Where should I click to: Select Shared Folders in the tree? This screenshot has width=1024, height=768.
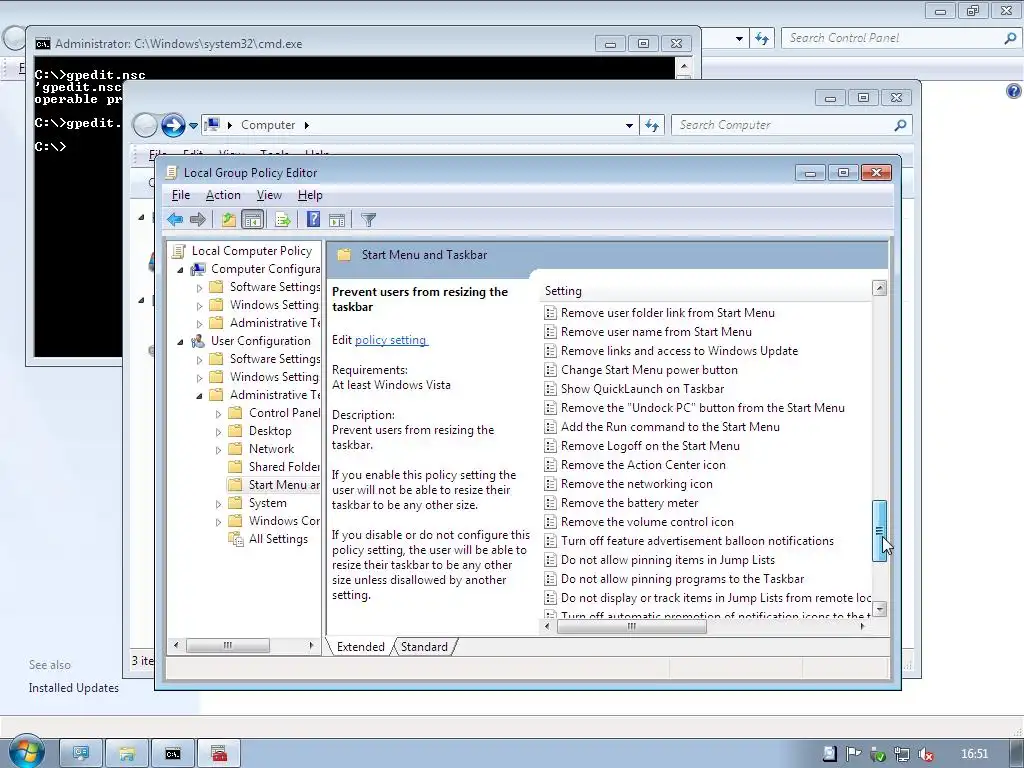pyautogui.click(x=284, y=466)
